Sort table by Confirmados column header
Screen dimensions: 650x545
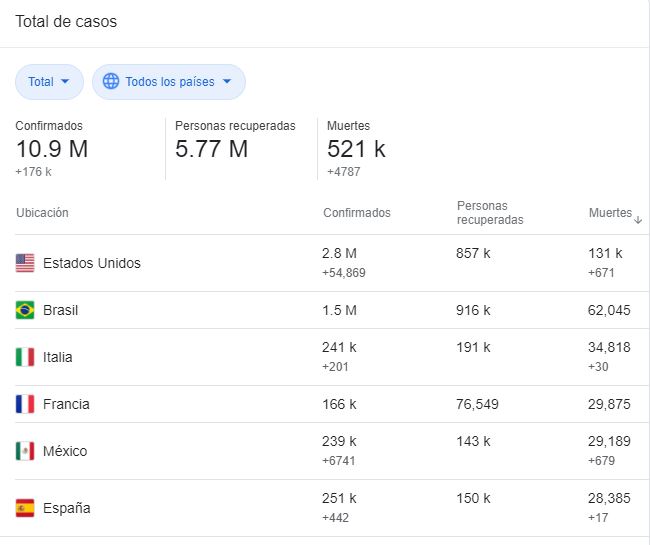[x=356, y=213]
